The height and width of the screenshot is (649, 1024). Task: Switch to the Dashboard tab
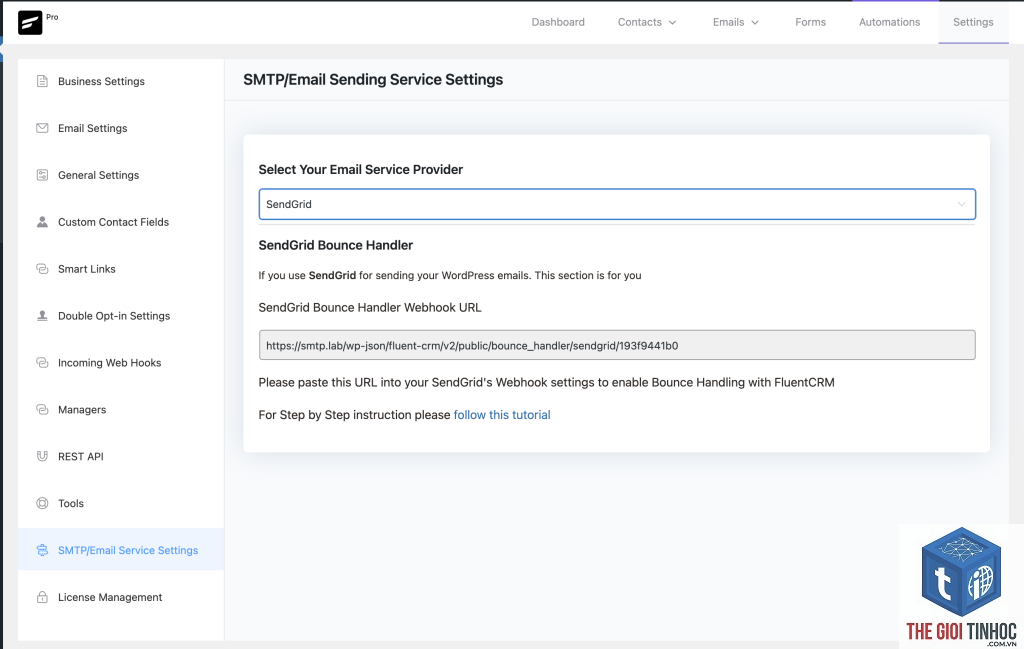click(558, 22)
